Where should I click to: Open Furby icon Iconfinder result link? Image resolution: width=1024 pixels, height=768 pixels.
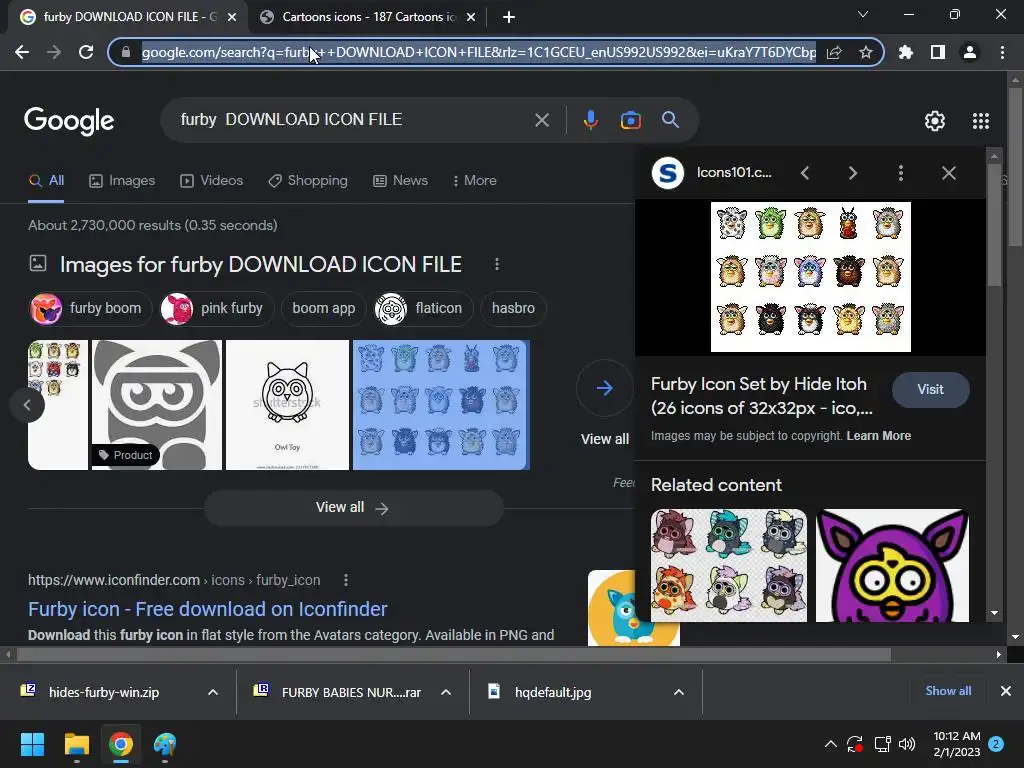(207, 609)
